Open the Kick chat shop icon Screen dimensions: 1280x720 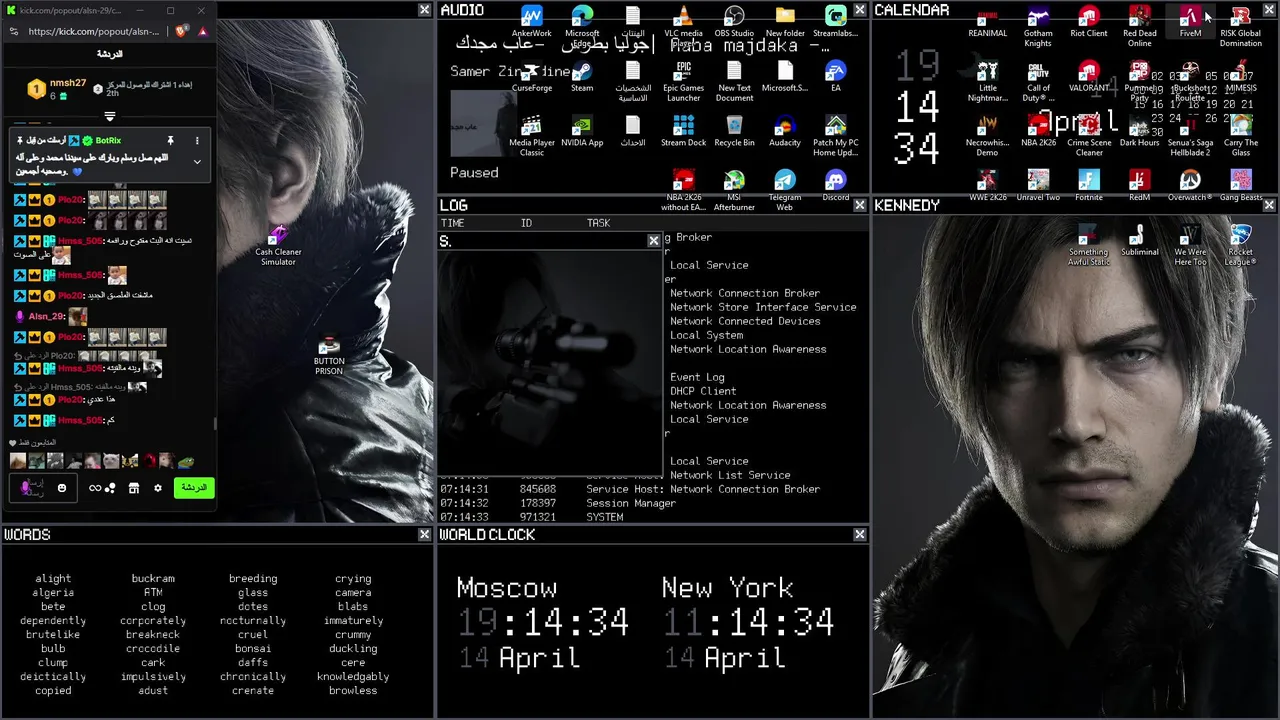point(133,488)
